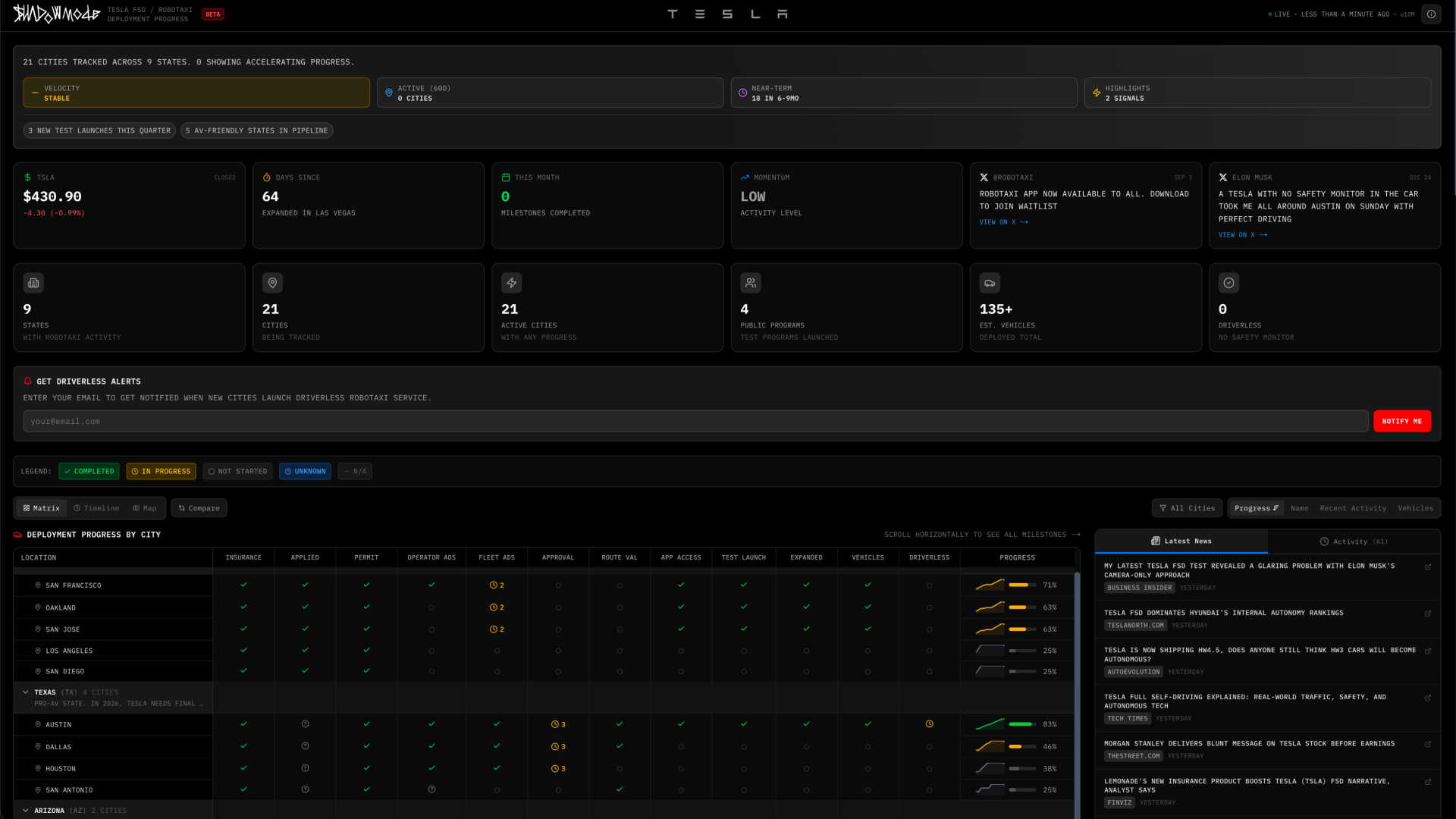
Task: Open the Activity (61) tab
Action: (1354, 541)
